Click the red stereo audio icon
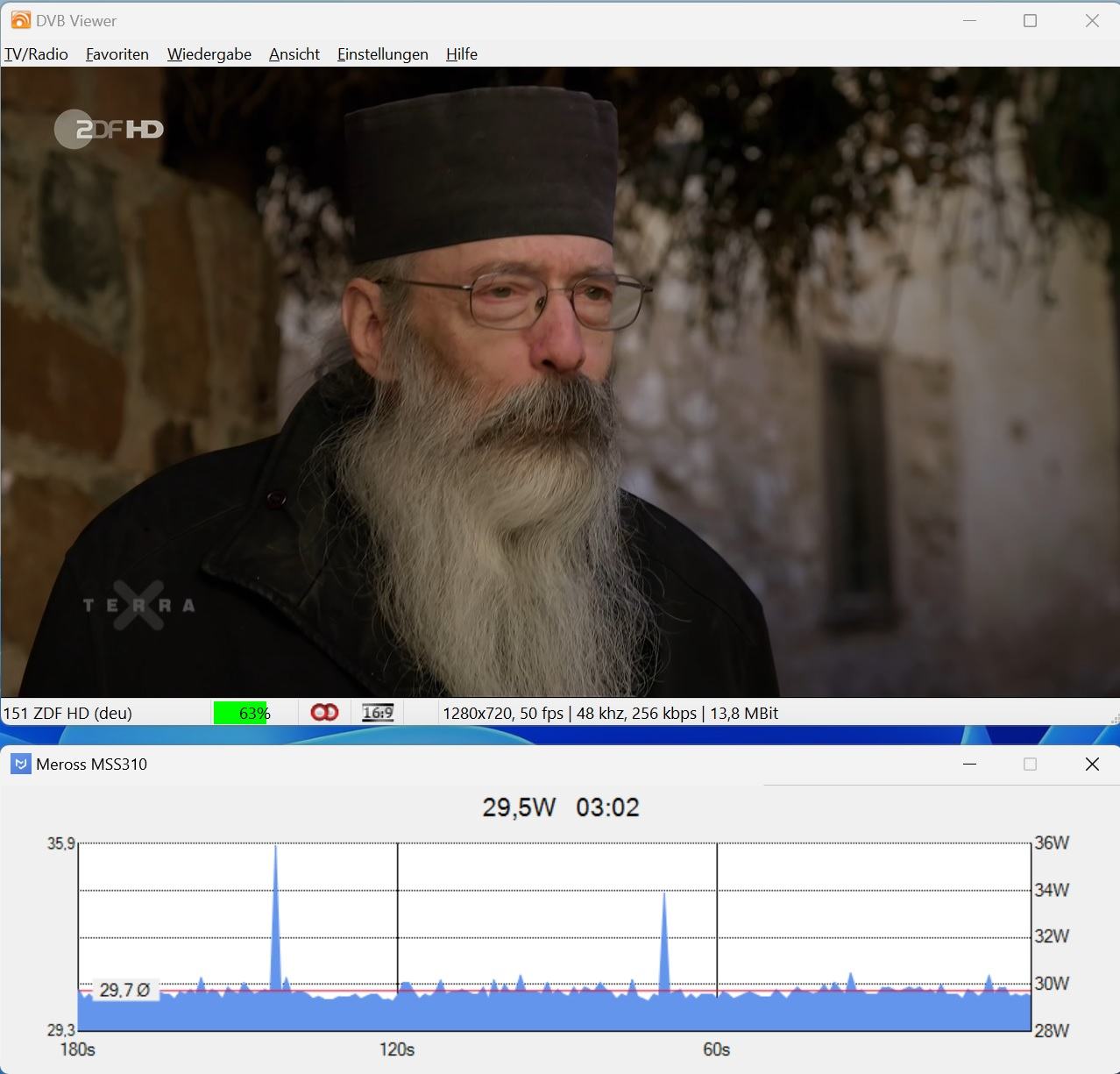The image size is (1120, 1074). 324,713
